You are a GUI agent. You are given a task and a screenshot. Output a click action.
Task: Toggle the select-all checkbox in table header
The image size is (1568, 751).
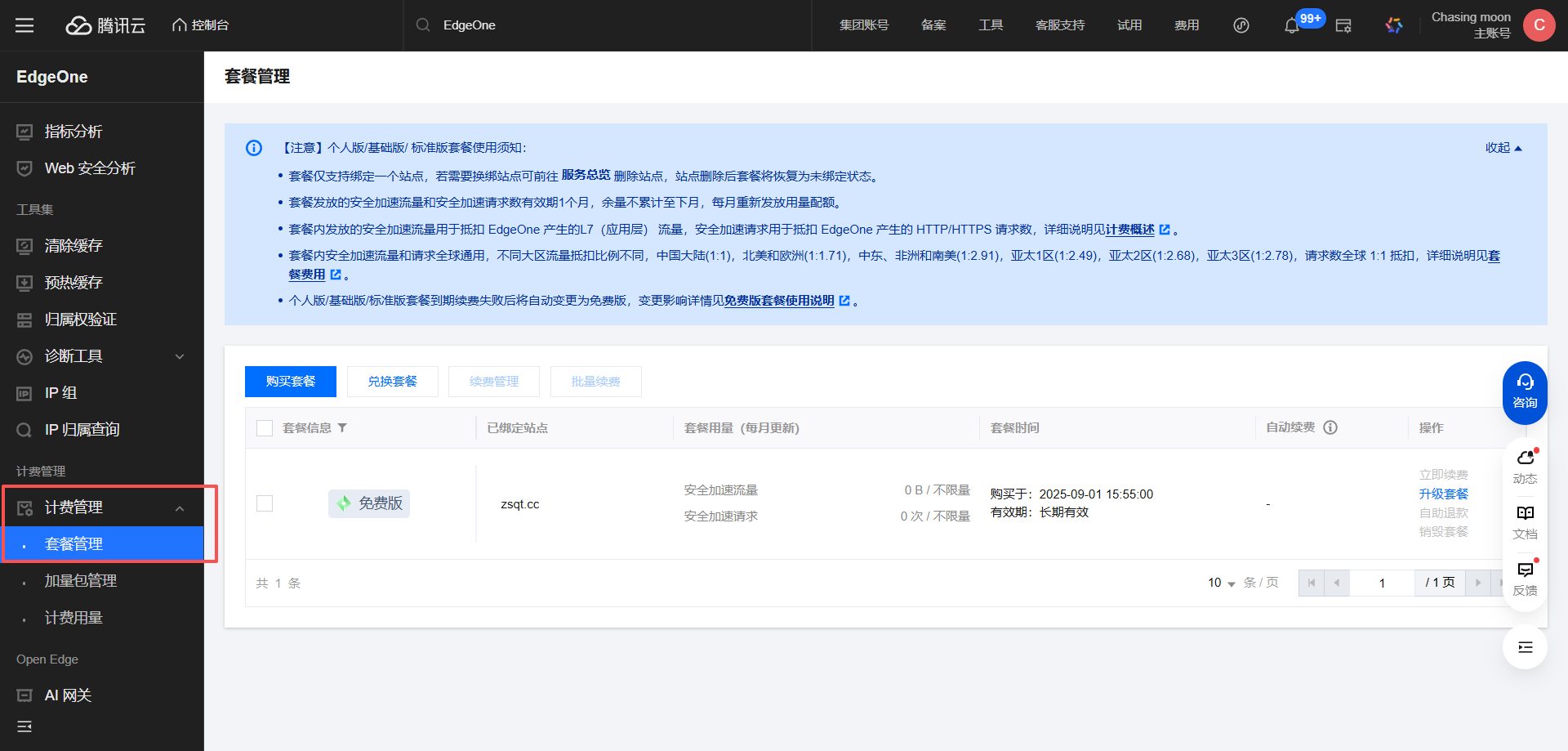click(x=265, y=428)
